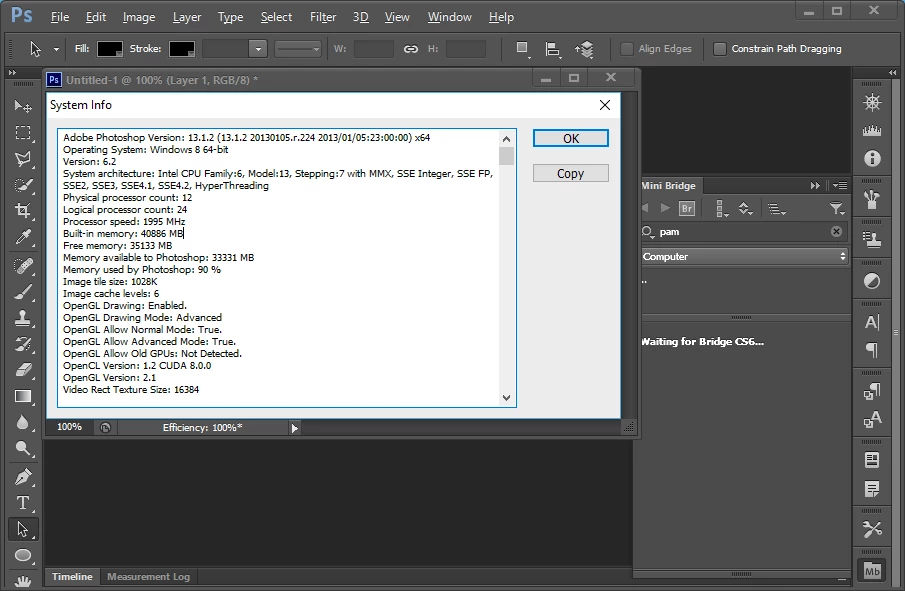Open the Layer menu
This screenshot has height=591, width=905.
[x=187, y=17]
